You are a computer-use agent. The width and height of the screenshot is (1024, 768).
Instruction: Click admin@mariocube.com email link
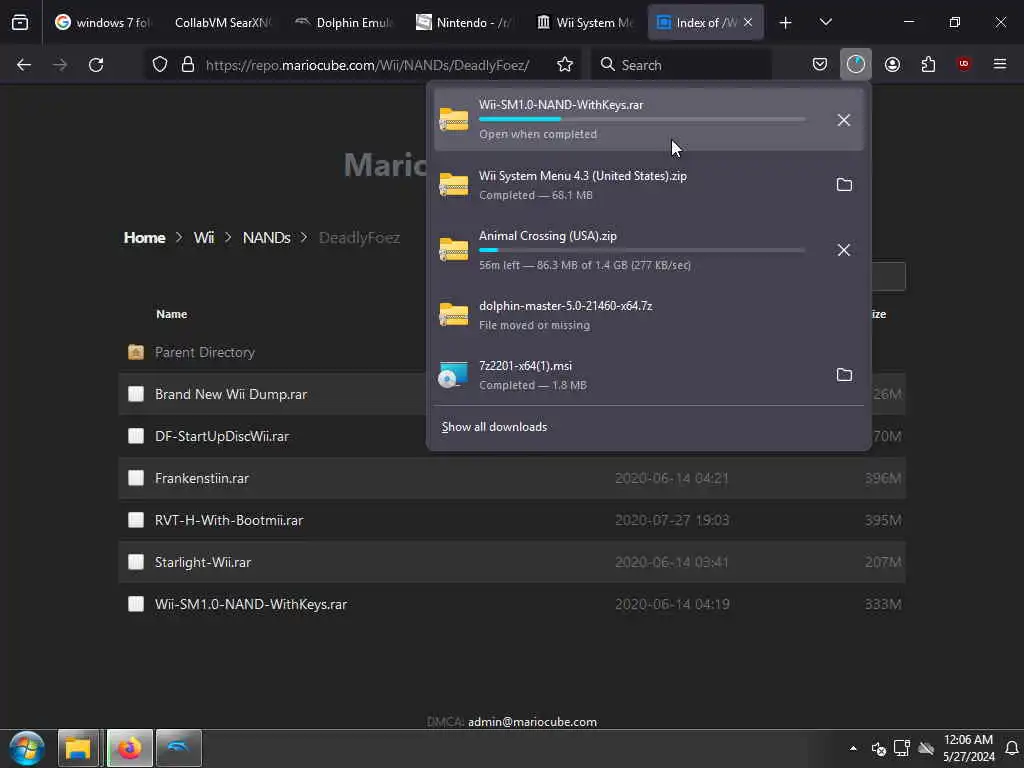point(532,722)
